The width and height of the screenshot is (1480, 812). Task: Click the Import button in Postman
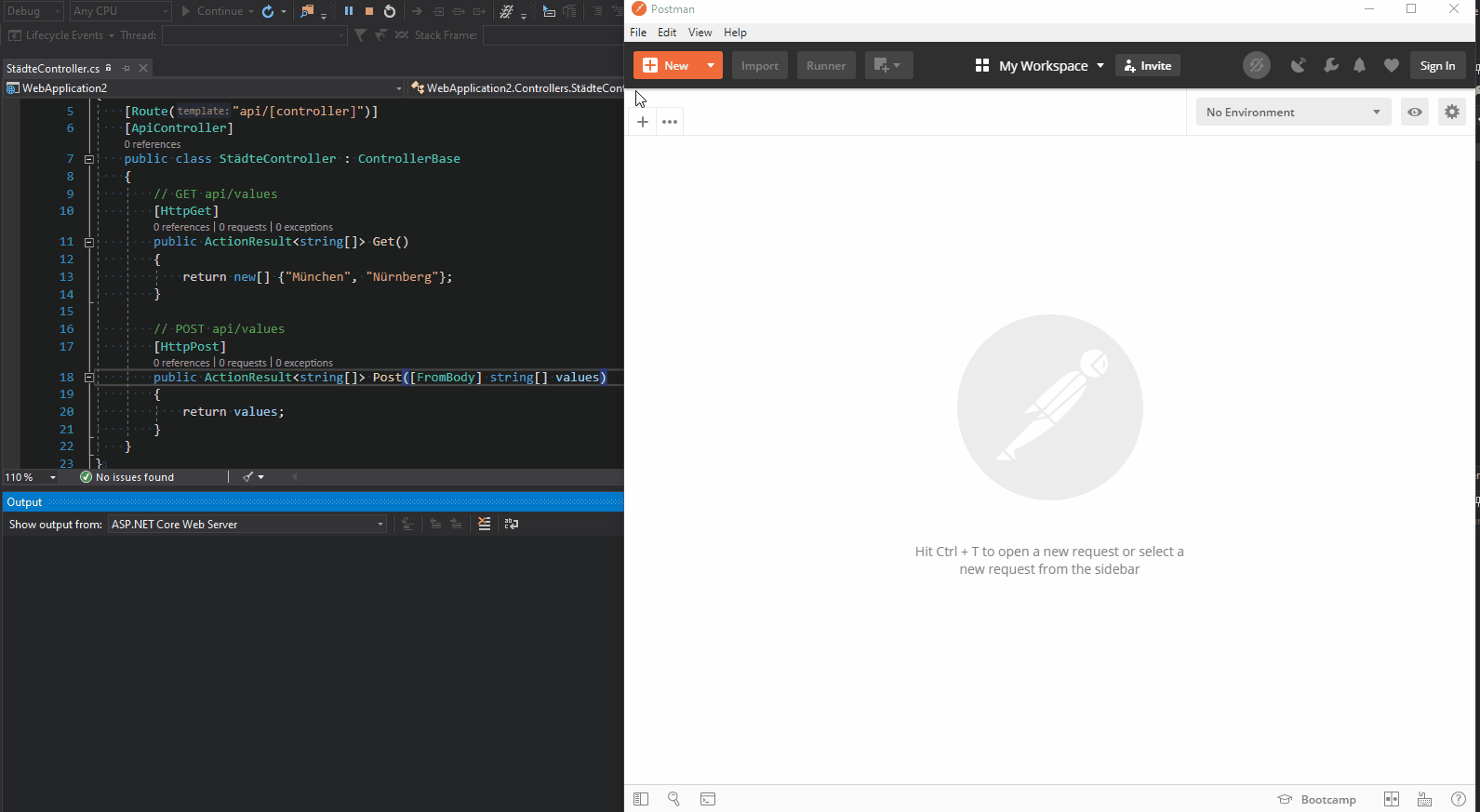760,65
